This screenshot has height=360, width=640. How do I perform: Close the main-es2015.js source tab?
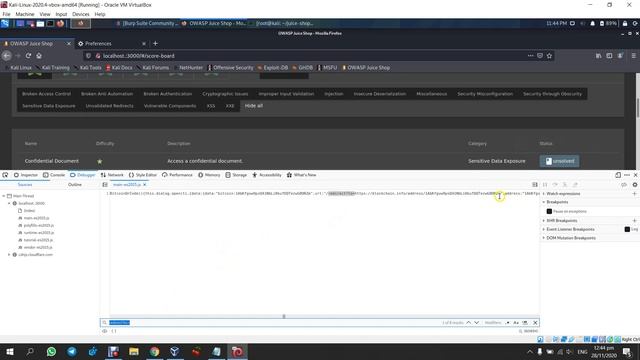144,184
